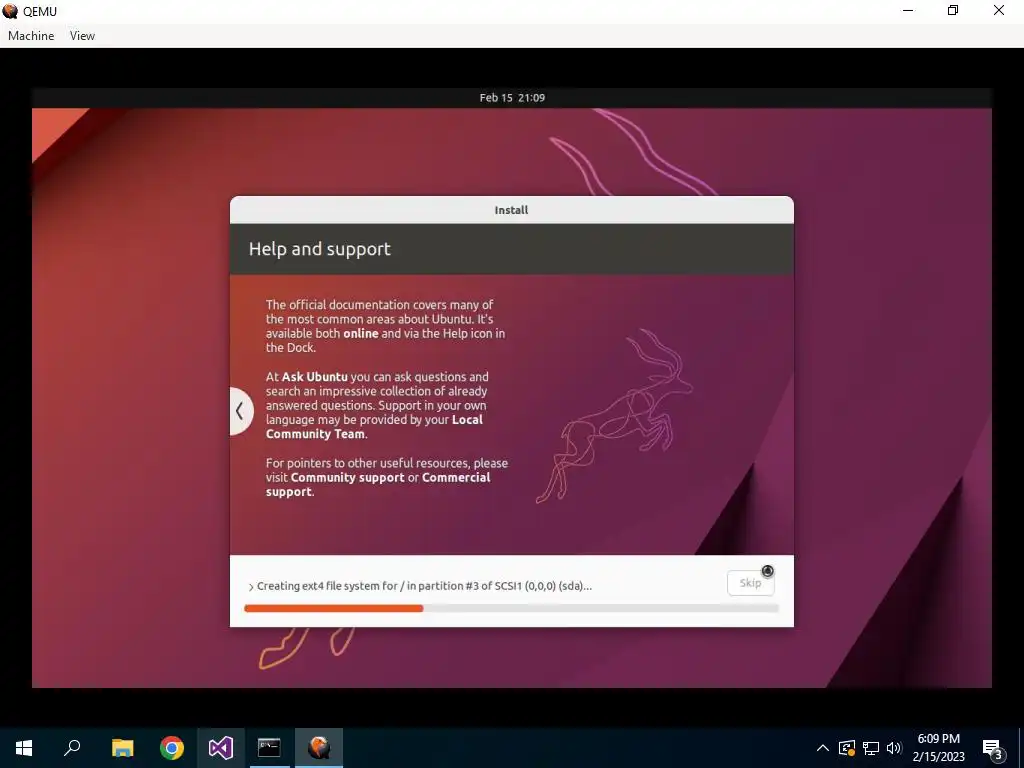This screenshot has height=768, width=1024.
Task: Click the 'Help and support' heading
Action: 319,249
